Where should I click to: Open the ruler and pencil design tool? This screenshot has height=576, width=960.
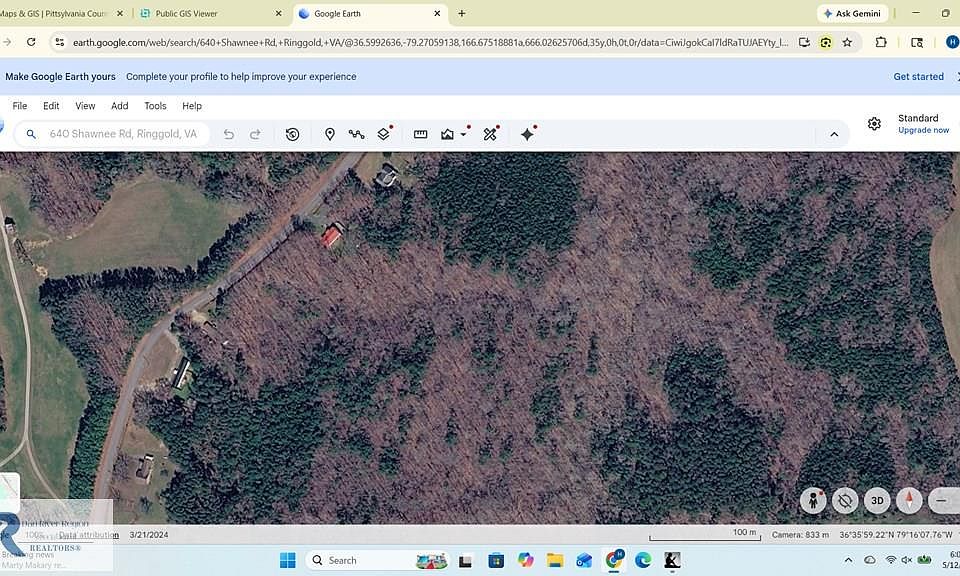click(x=490, y=134)
